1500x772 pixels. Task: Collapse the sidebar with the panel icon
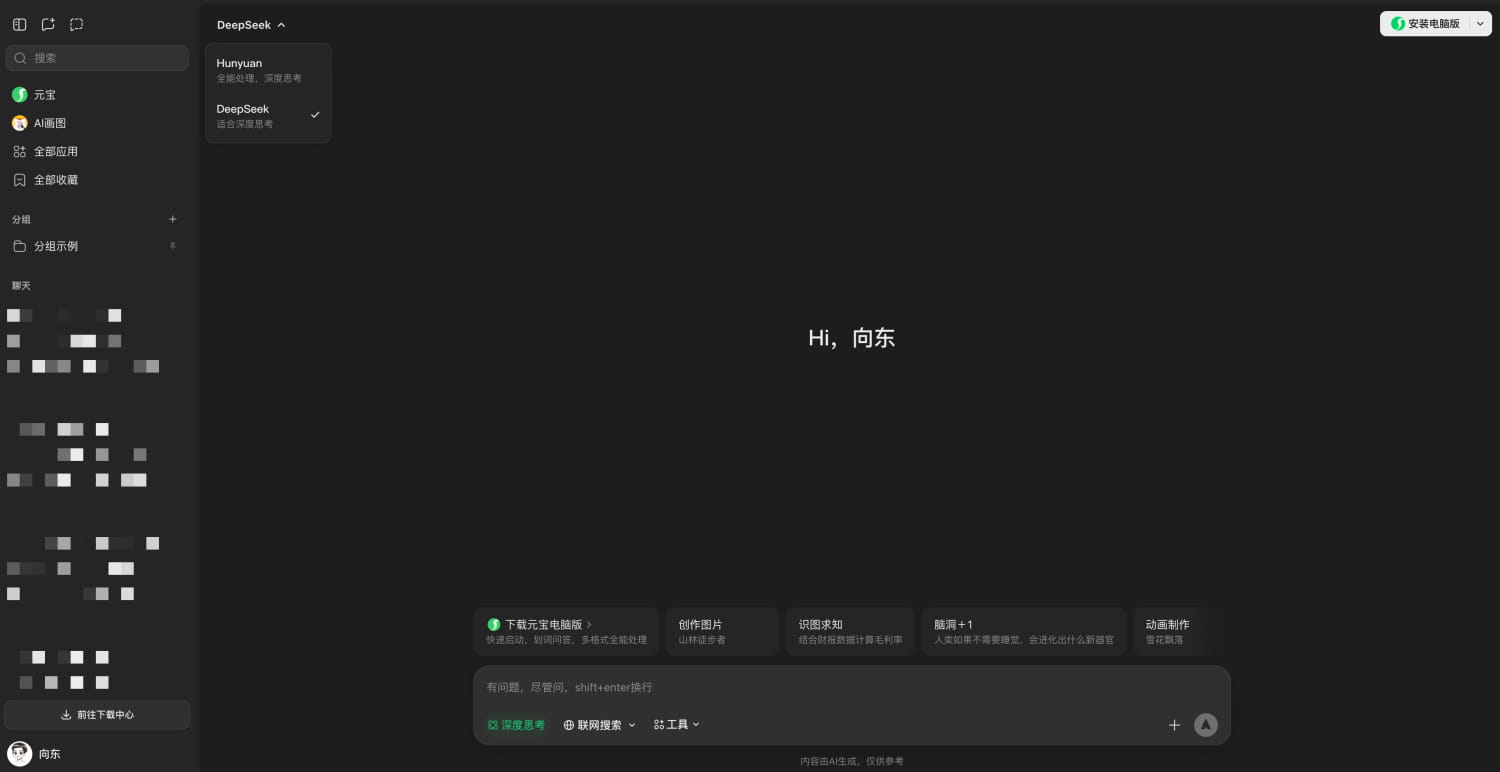pyautogui.click(x=19, y=24)
